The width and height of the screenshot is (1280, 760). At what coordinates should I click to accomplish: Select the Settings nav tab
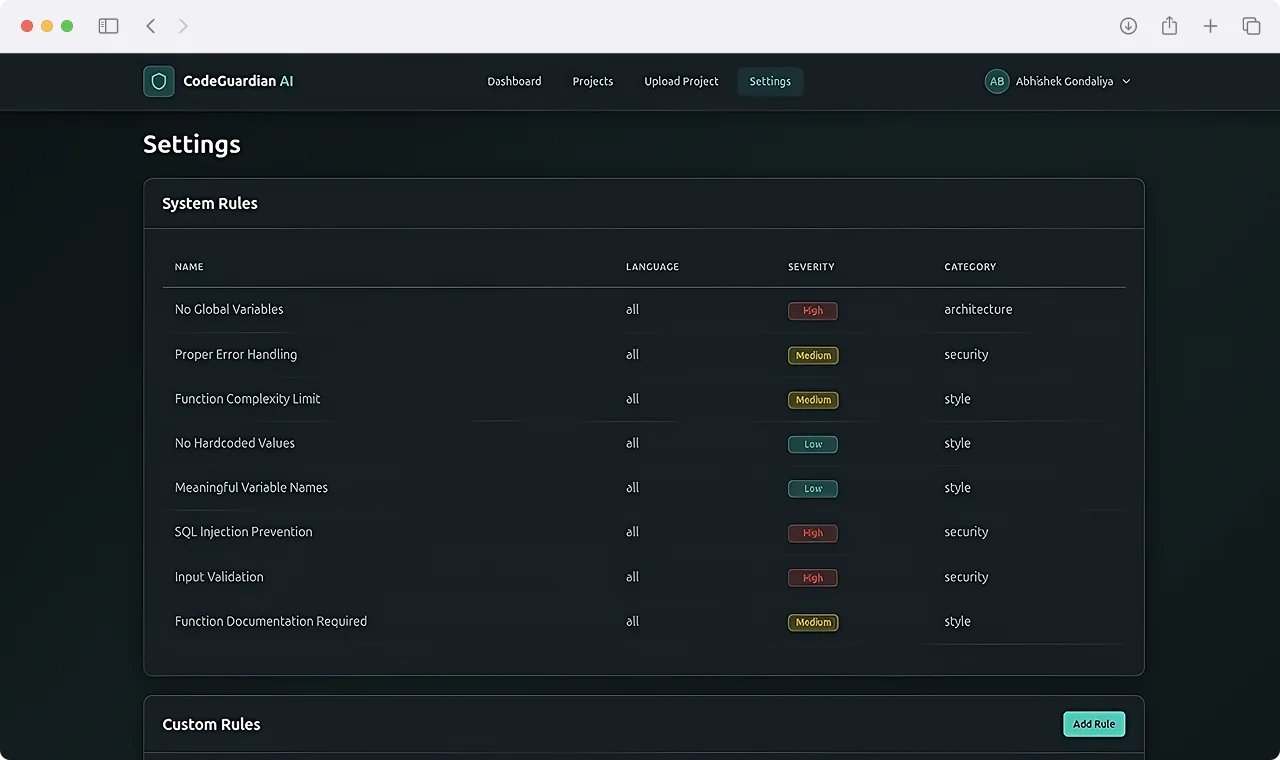click(x=770, y=81)
